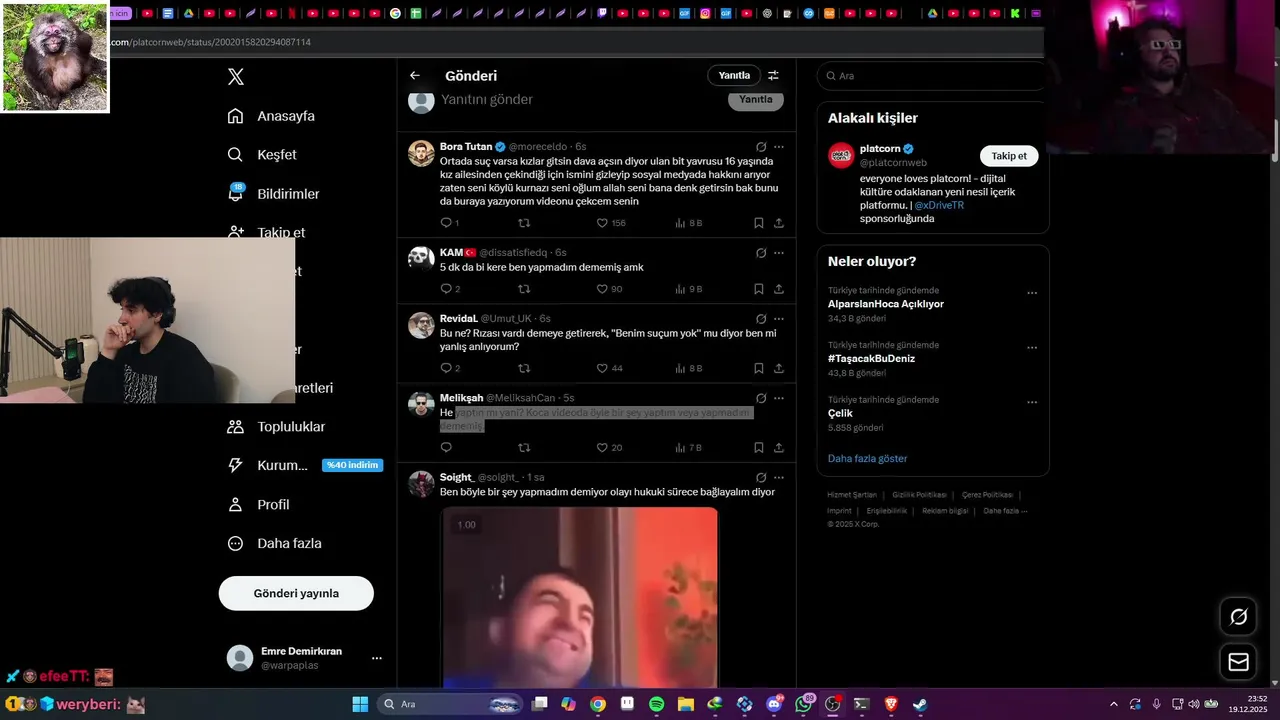Open Brave browser from the taskbar

pos(890,704)
